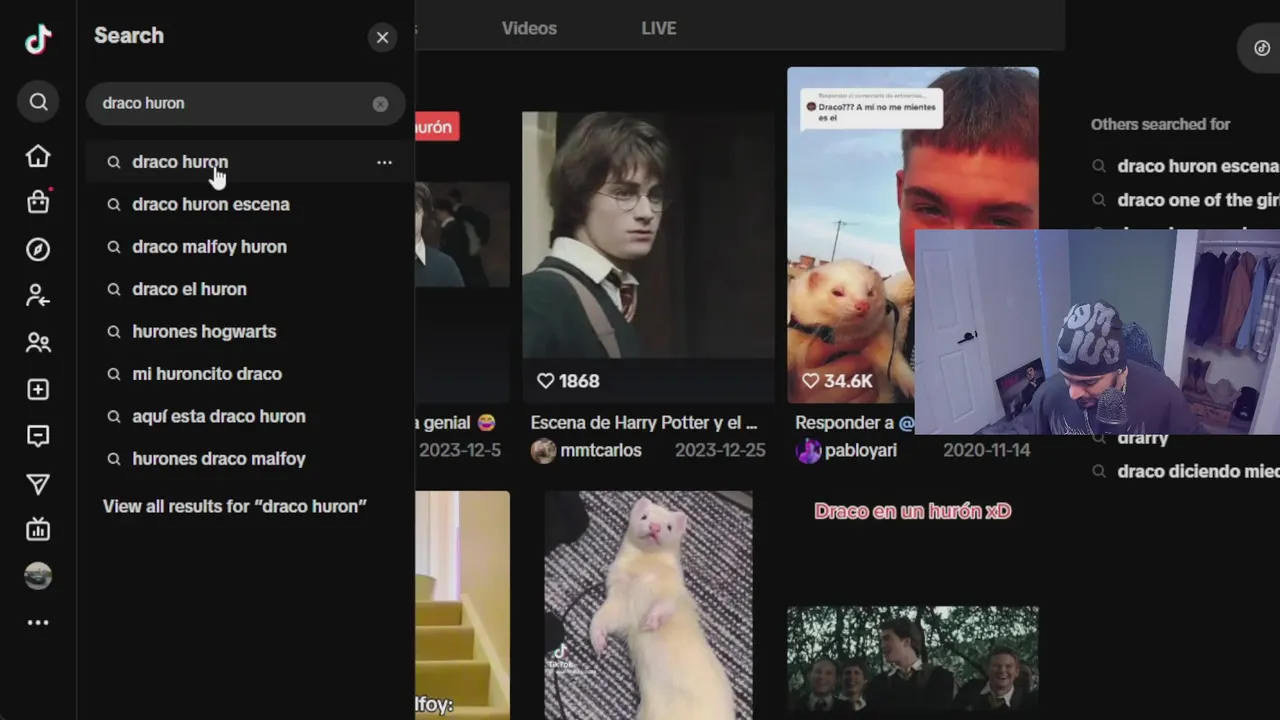Go to For You home icon

[x=38, y=156]
